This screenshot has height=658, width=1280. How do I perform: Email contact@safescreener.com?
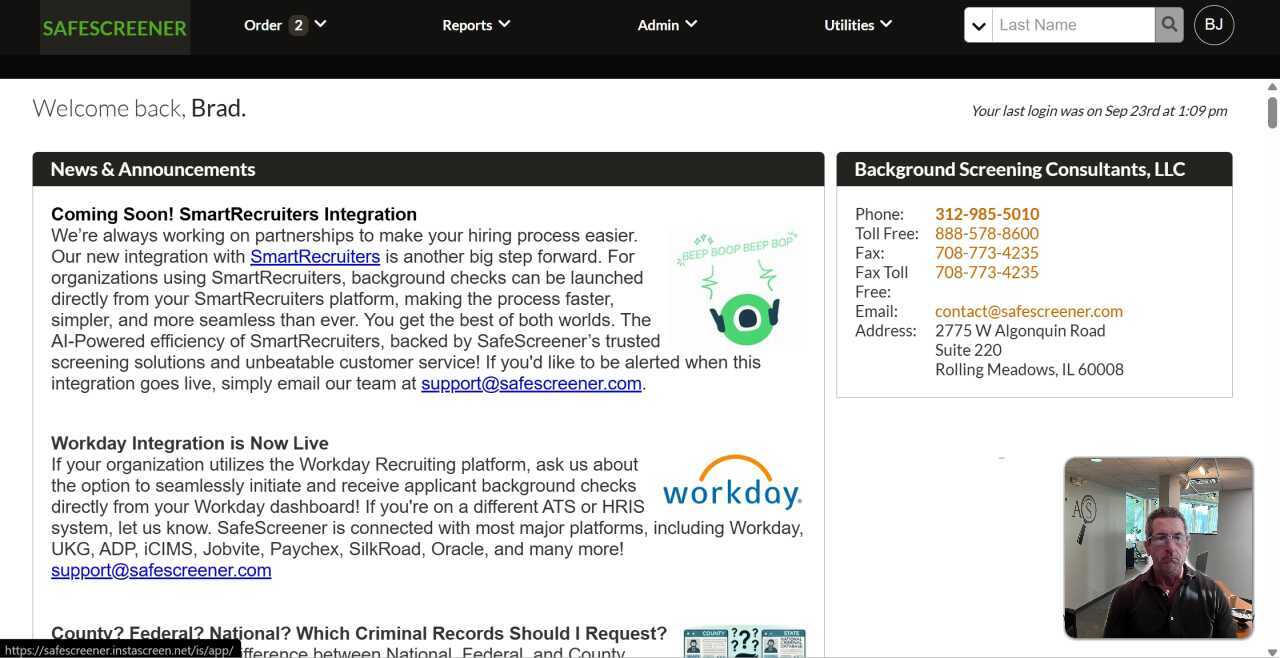coord(1029,311)
